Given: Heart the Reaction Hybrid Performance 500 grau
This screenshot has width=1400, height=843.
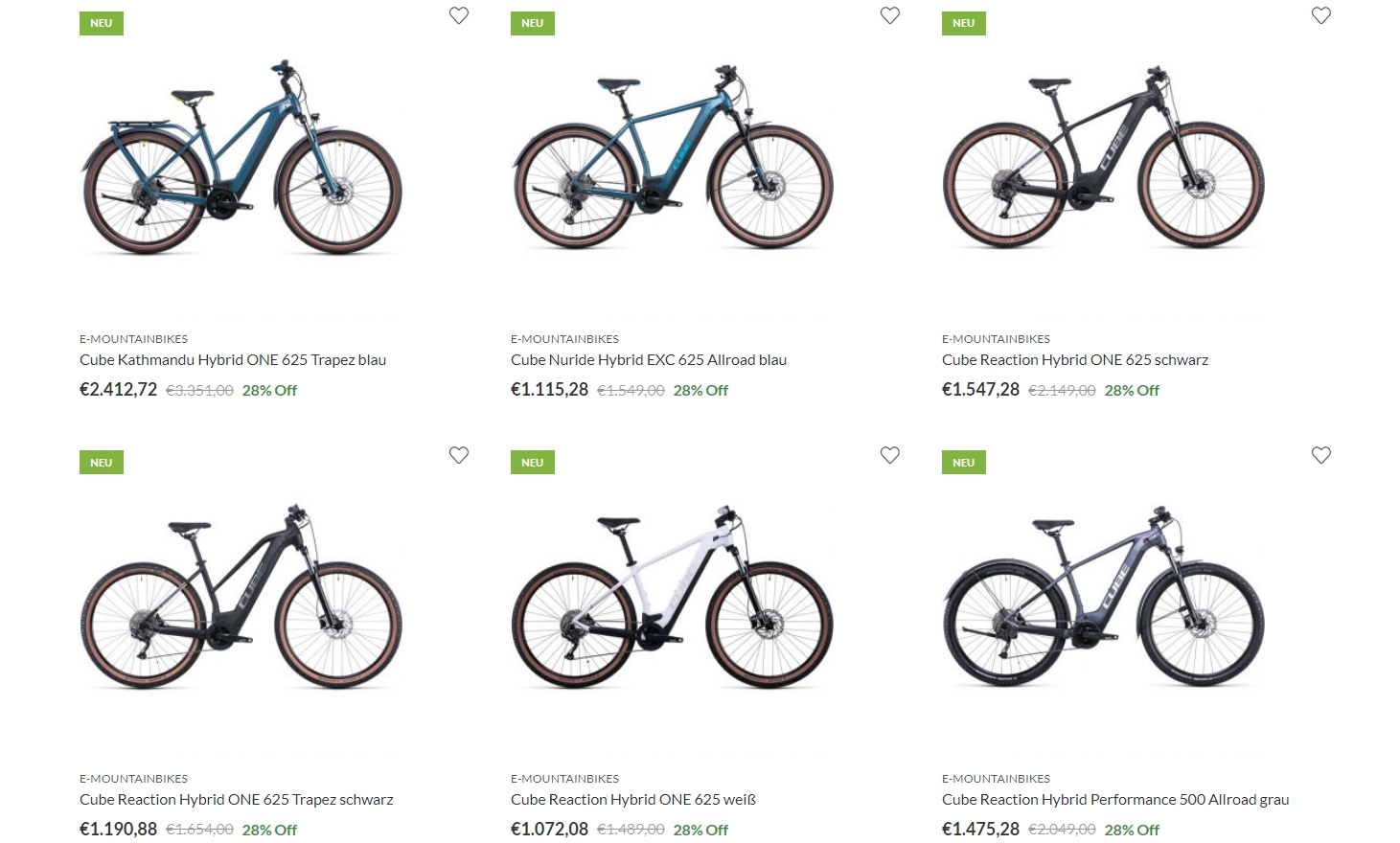Looking at the screenshot, I should pos(1321,455).
